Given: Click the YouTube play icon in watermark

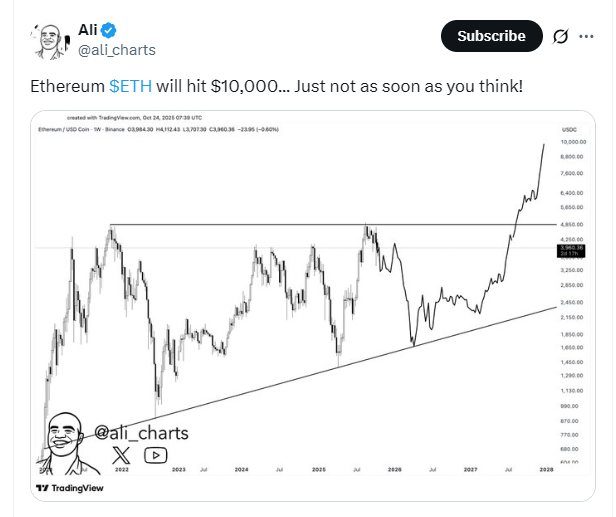Looking at the screenshot, I should [x=155, y=455].
